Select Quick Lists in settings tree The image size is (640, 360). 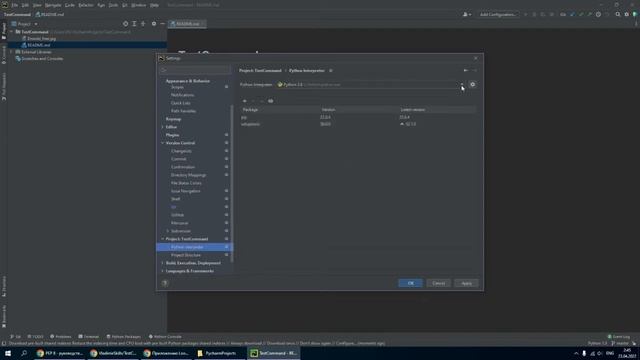181,103
